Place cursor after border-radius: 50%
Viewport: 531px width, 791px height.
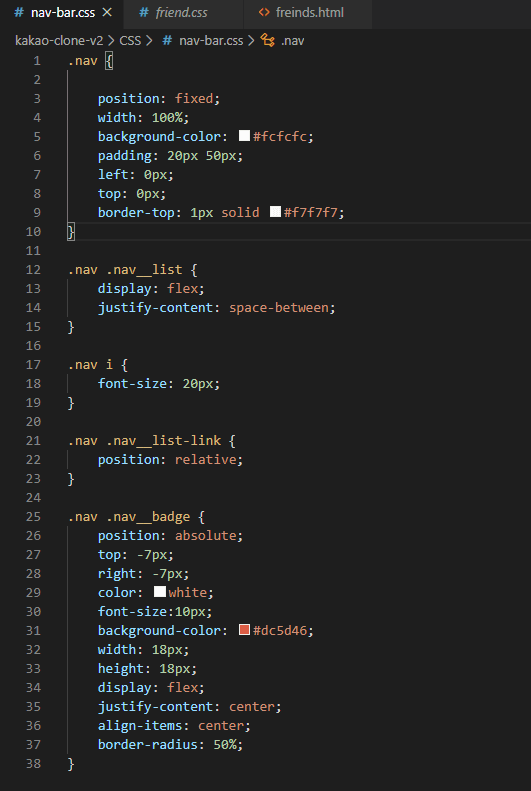244,744
